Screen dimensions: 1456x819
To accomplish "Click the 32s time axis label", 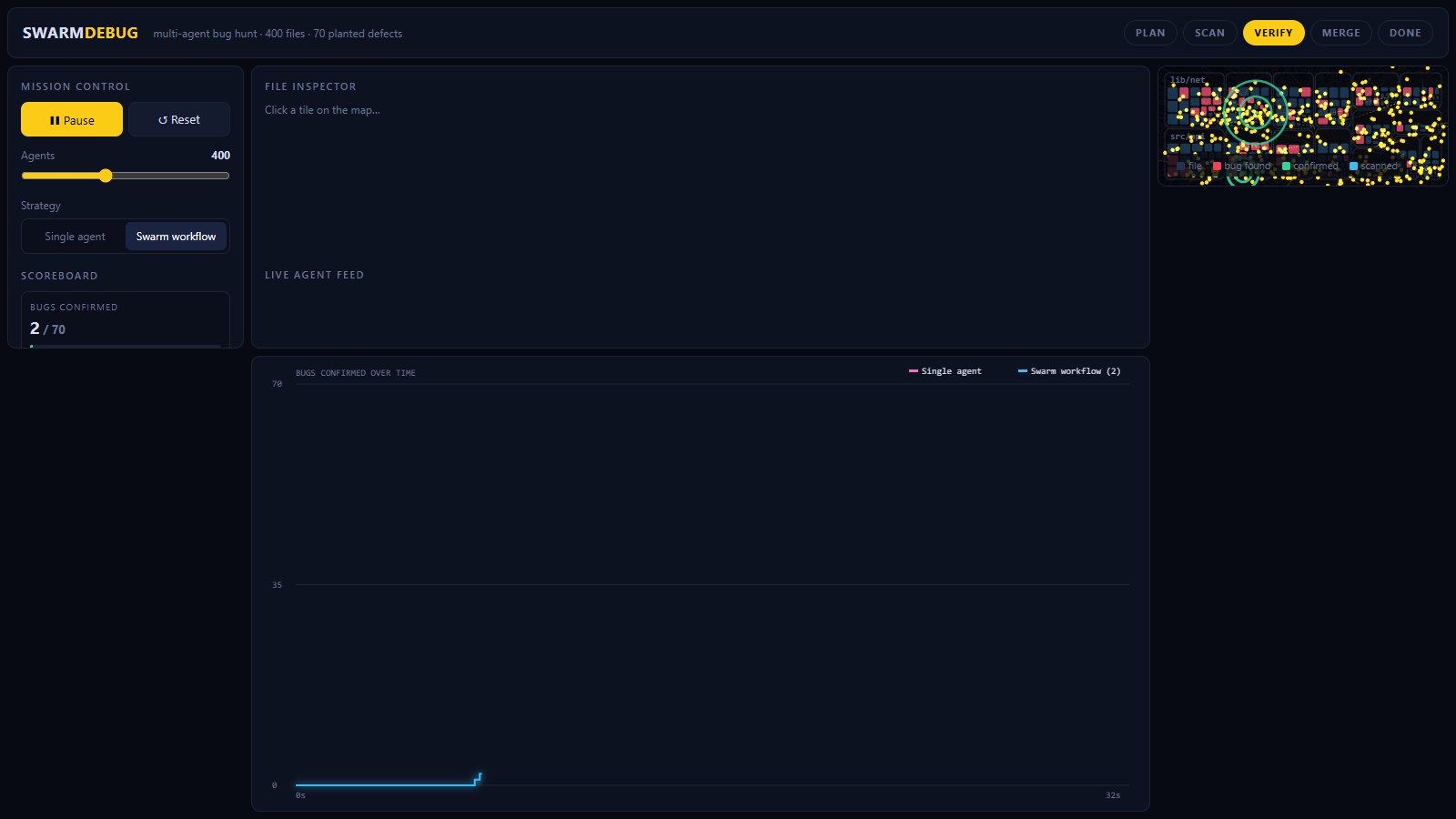I will tap(1113, 795).
